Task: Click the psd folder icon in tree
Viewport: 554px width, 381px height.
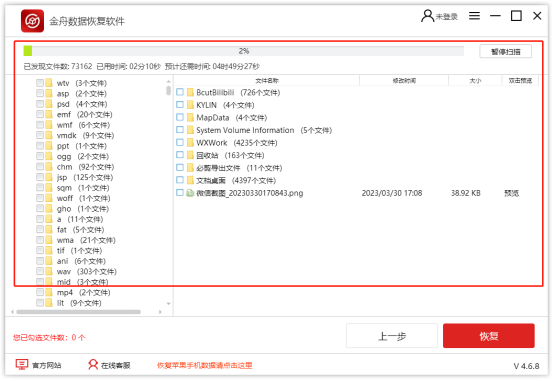Action: (49, 104)
